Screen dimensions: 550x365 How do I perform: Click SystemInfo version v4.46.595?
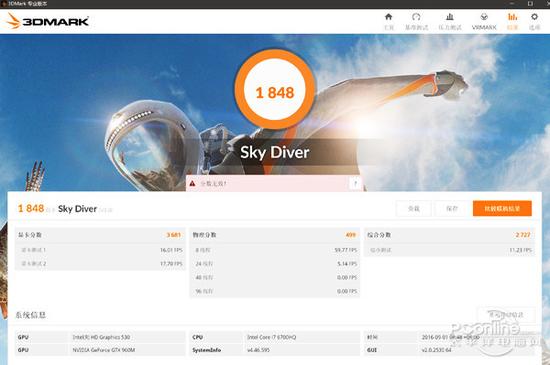point(259,350)
